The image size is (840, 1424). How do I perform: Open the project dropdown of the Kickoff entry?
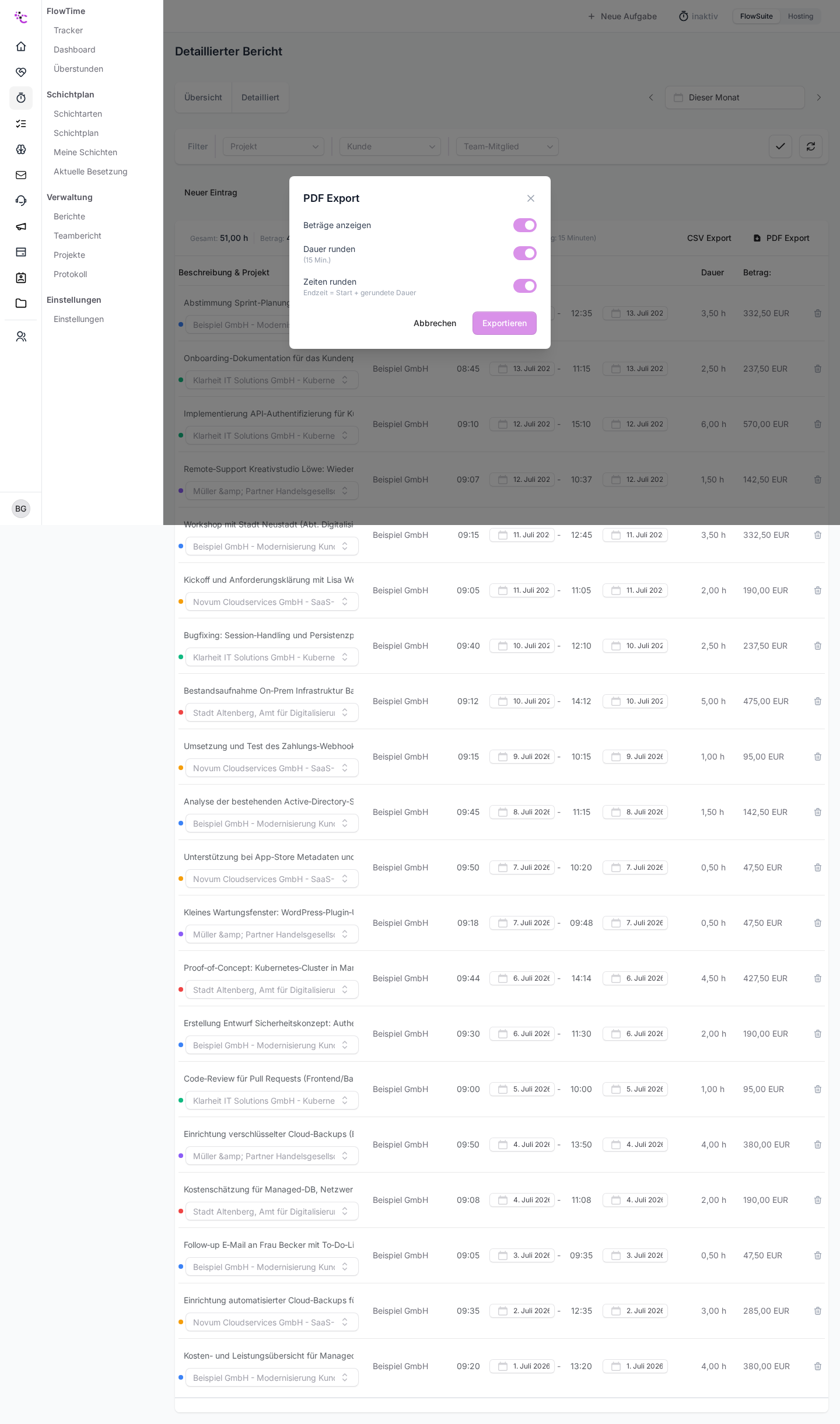272,601
